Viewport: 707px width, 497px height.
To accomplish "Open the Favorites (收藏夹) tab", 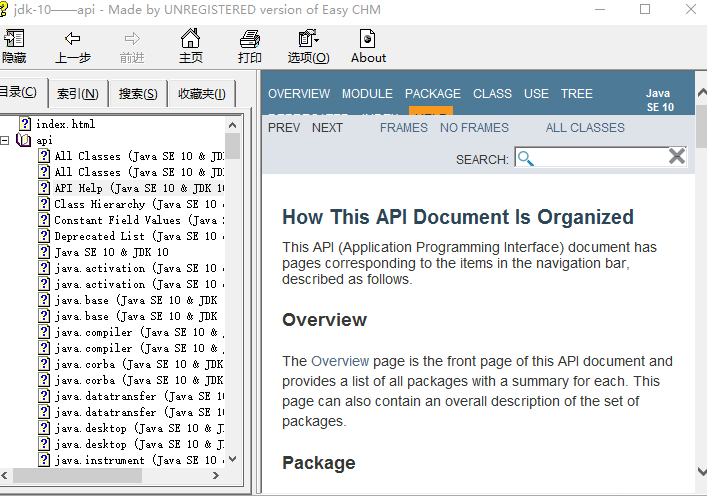I will (200, 94).
